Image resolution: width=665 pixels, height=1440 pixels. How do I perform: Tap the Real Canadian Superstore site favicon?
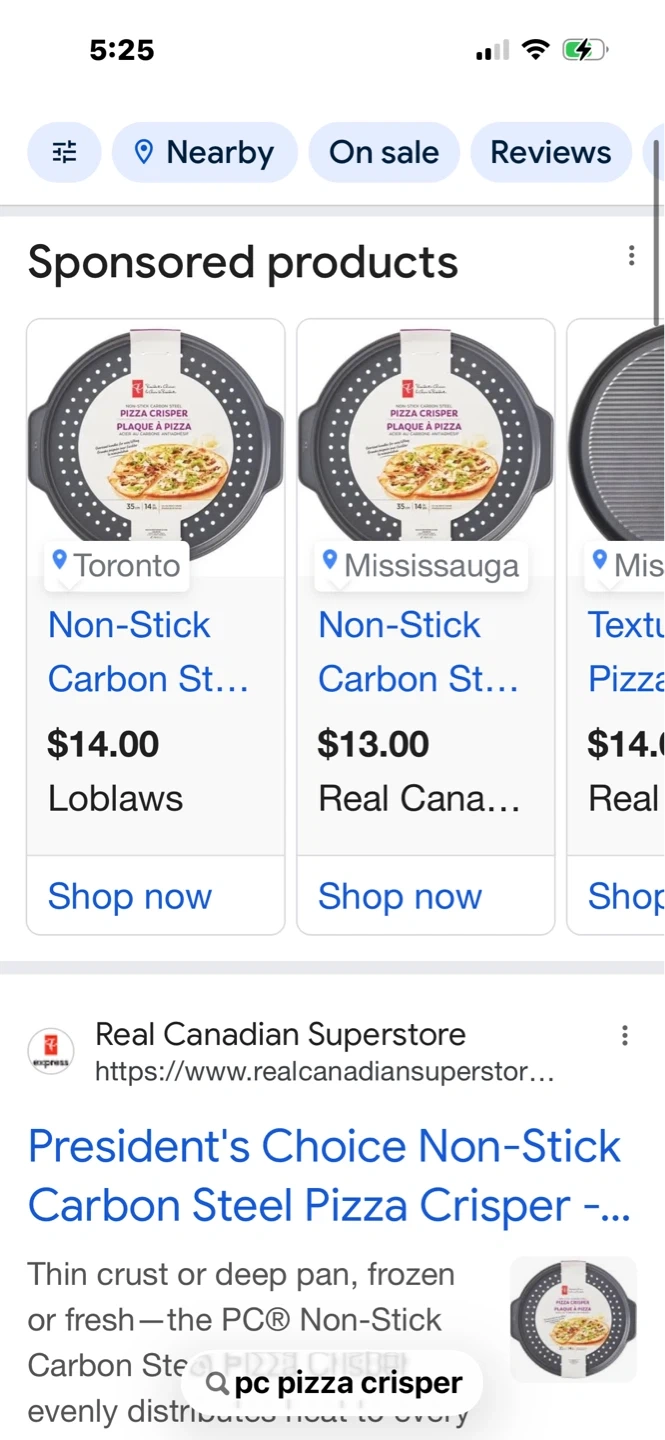pos(50,1052)
